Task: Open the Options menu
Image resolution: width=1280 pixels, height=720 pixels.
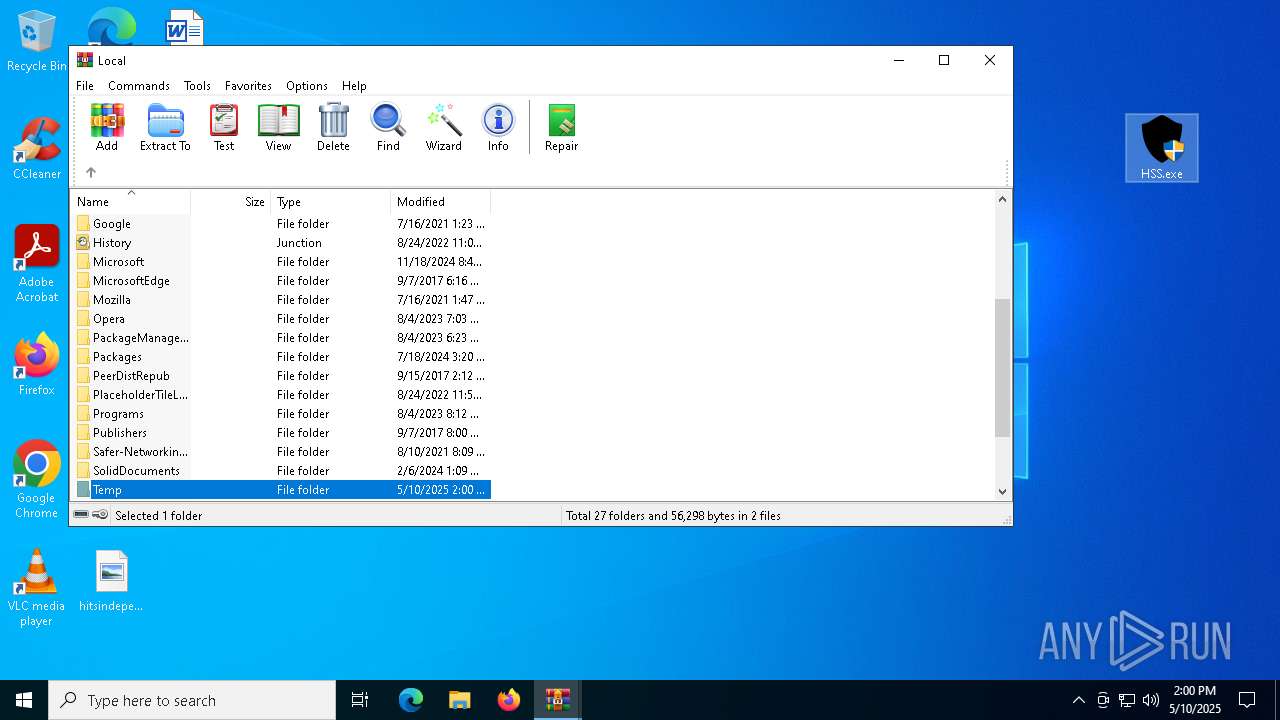Action: [x=307, y=86]
